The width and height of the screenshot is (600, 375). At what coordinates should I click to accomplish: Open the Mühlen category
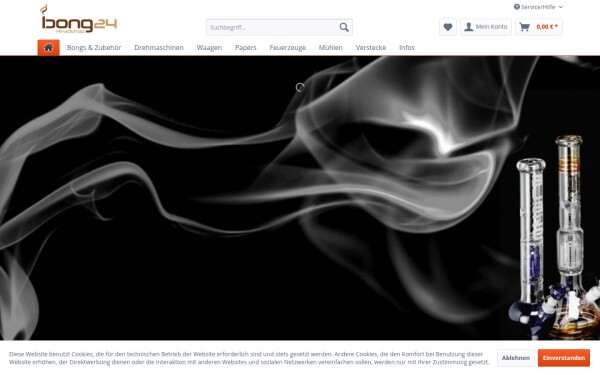pos(331,47)
